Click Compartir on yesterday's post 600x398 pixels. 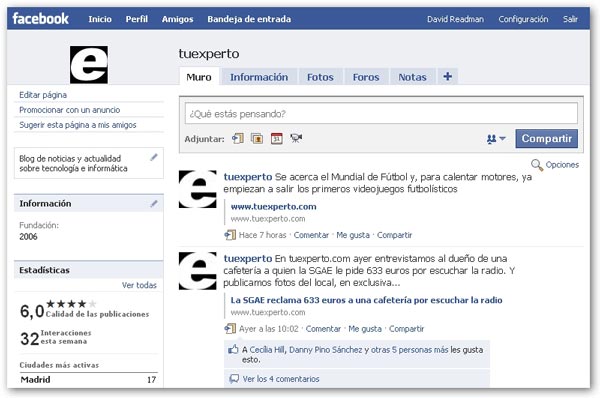pos(407,329)
